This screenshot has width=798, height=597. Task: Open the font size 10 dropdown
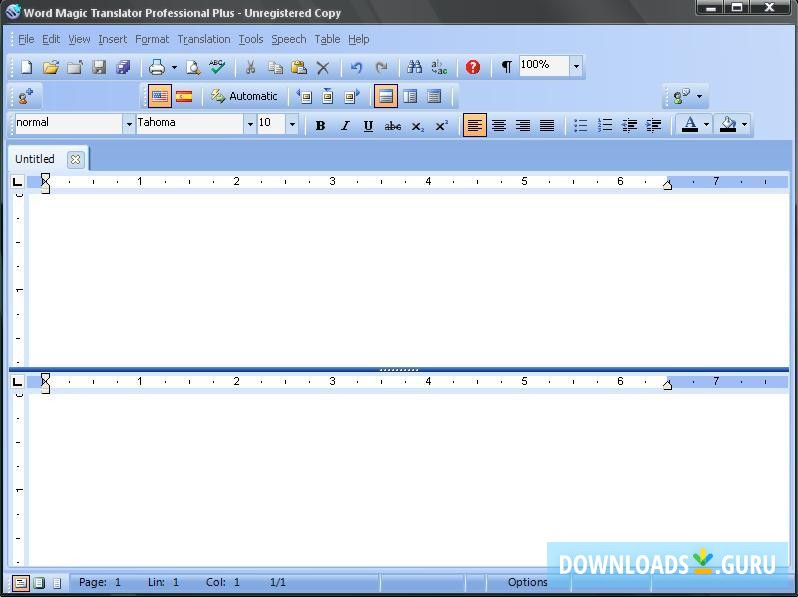(292, 124)
